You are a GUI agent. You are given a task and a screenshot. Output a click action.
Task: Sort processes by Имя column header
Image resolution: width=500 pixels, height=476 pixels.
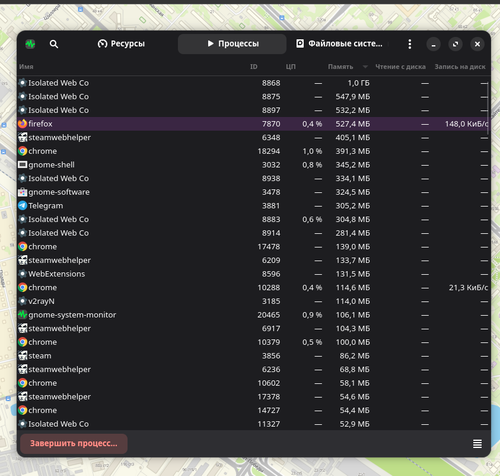point(26,67)
